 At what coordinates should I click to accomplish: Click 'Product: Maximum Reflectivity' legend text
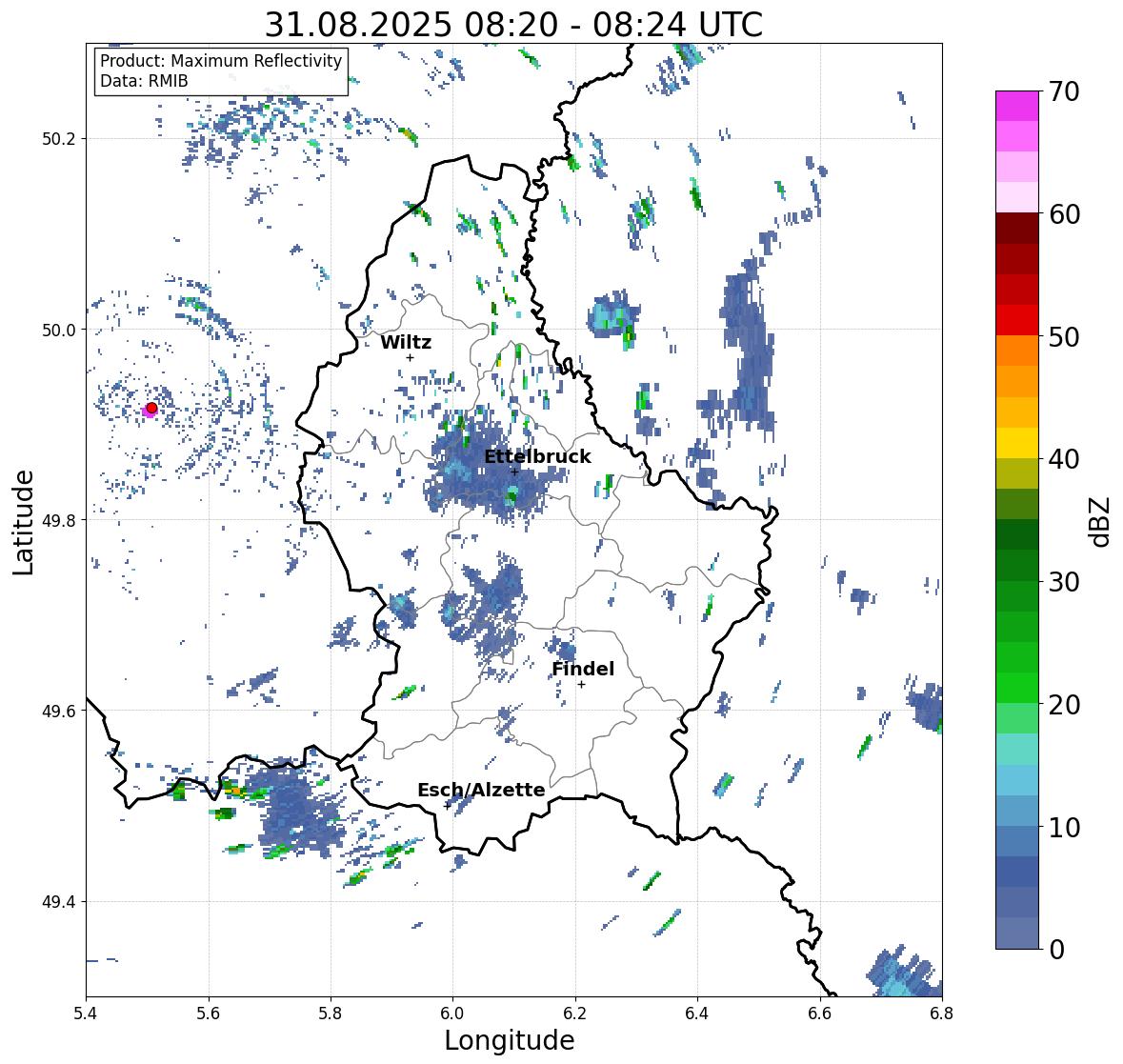coord(221,61)
